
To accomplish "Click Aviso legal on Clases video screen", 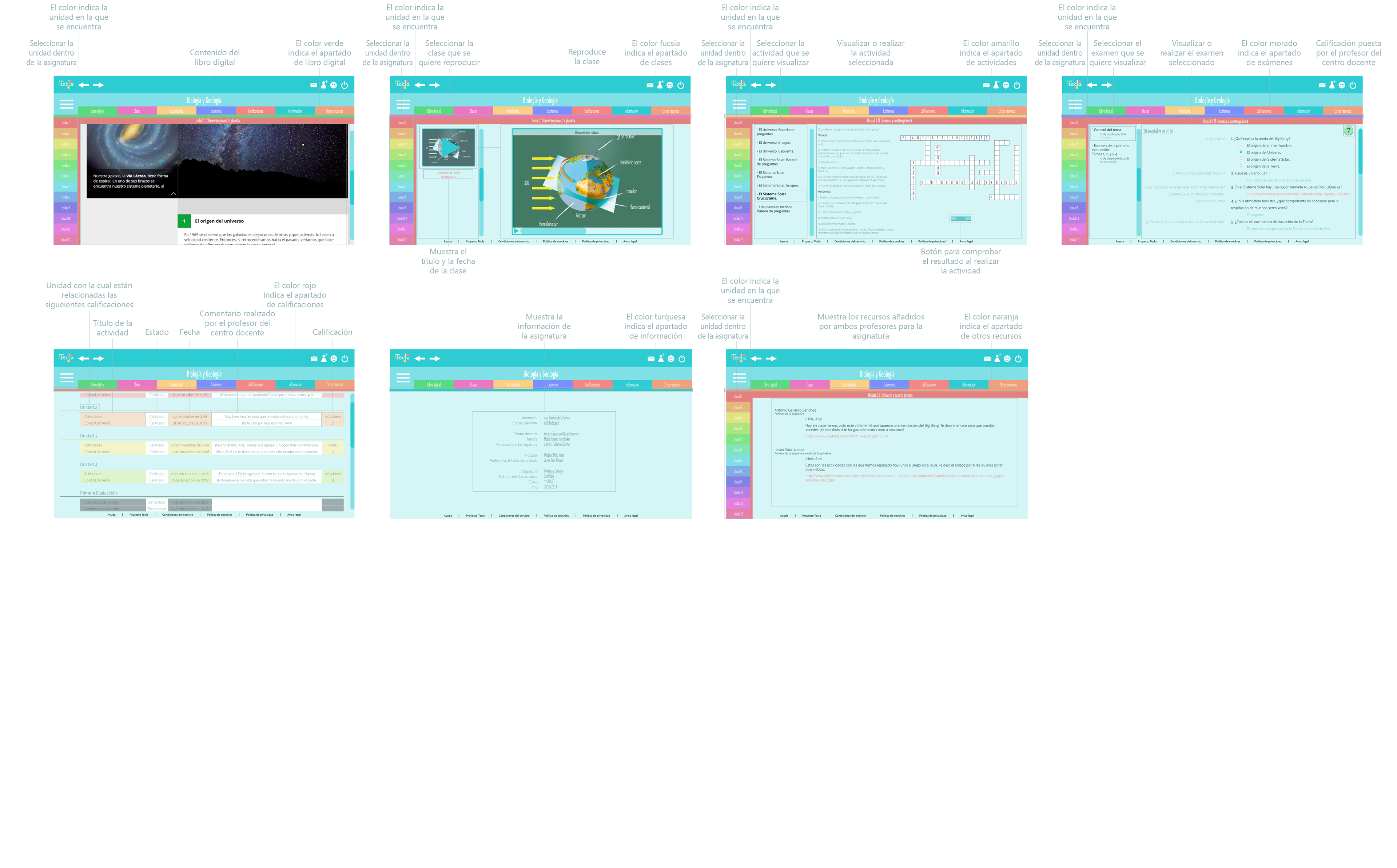I will point(630,242).
